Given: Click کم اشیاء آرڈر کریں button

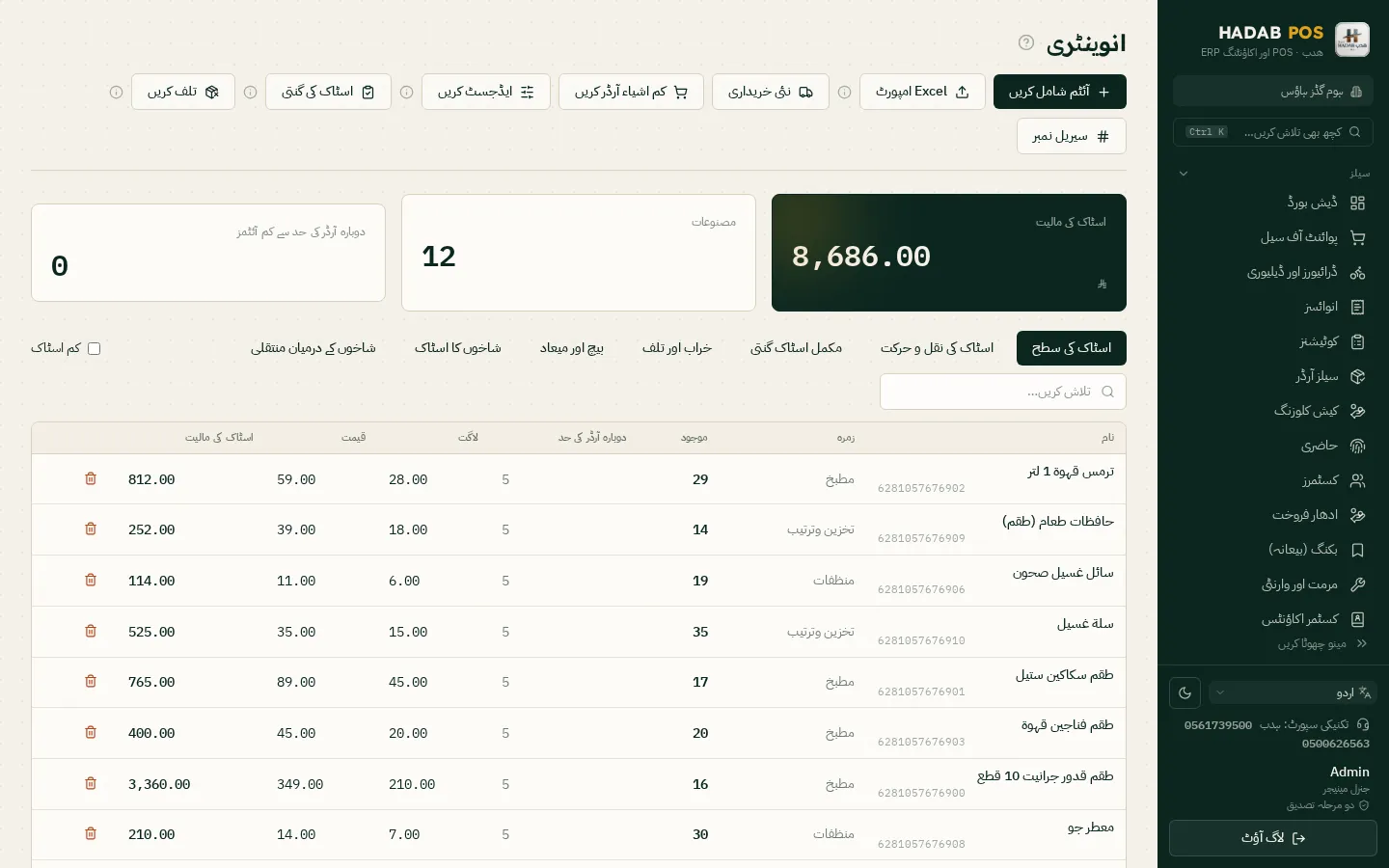Looking at the screenshot, I should [631, 92].
